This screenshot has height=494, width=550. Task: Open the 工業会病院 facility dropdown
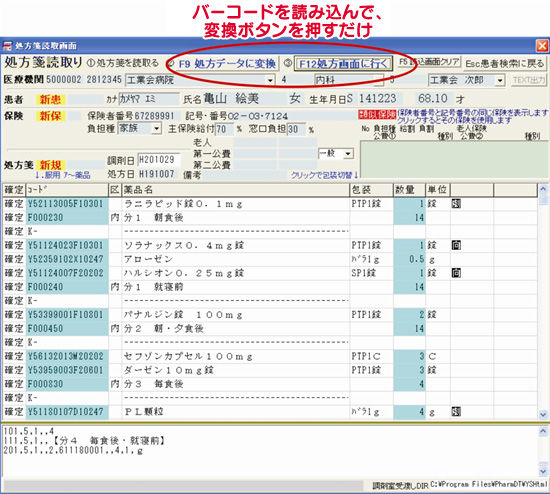[270, 80]
